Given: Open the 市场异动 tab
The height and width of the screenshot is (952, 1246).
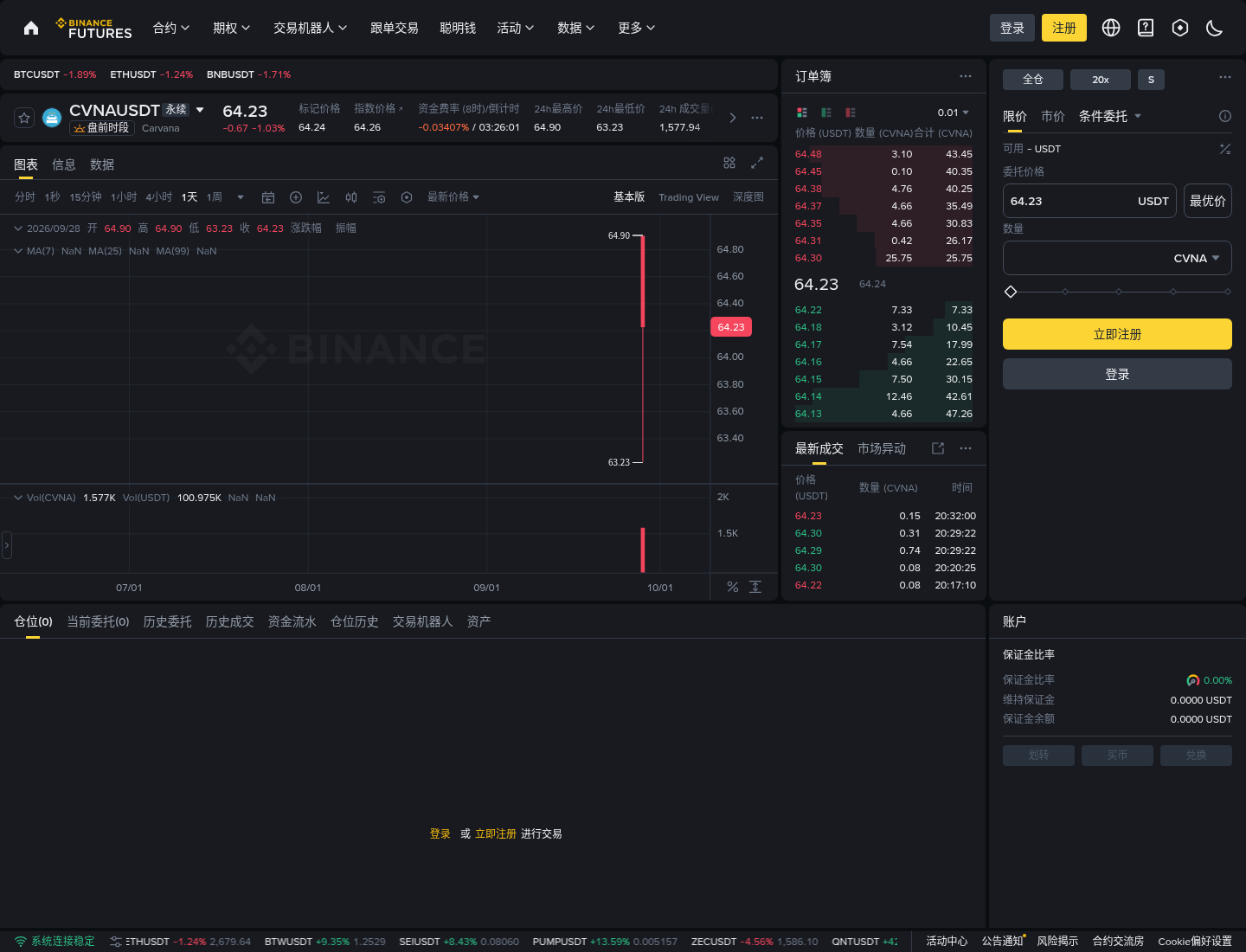Looking at the screenshot, I should click(x=882, y=448).
